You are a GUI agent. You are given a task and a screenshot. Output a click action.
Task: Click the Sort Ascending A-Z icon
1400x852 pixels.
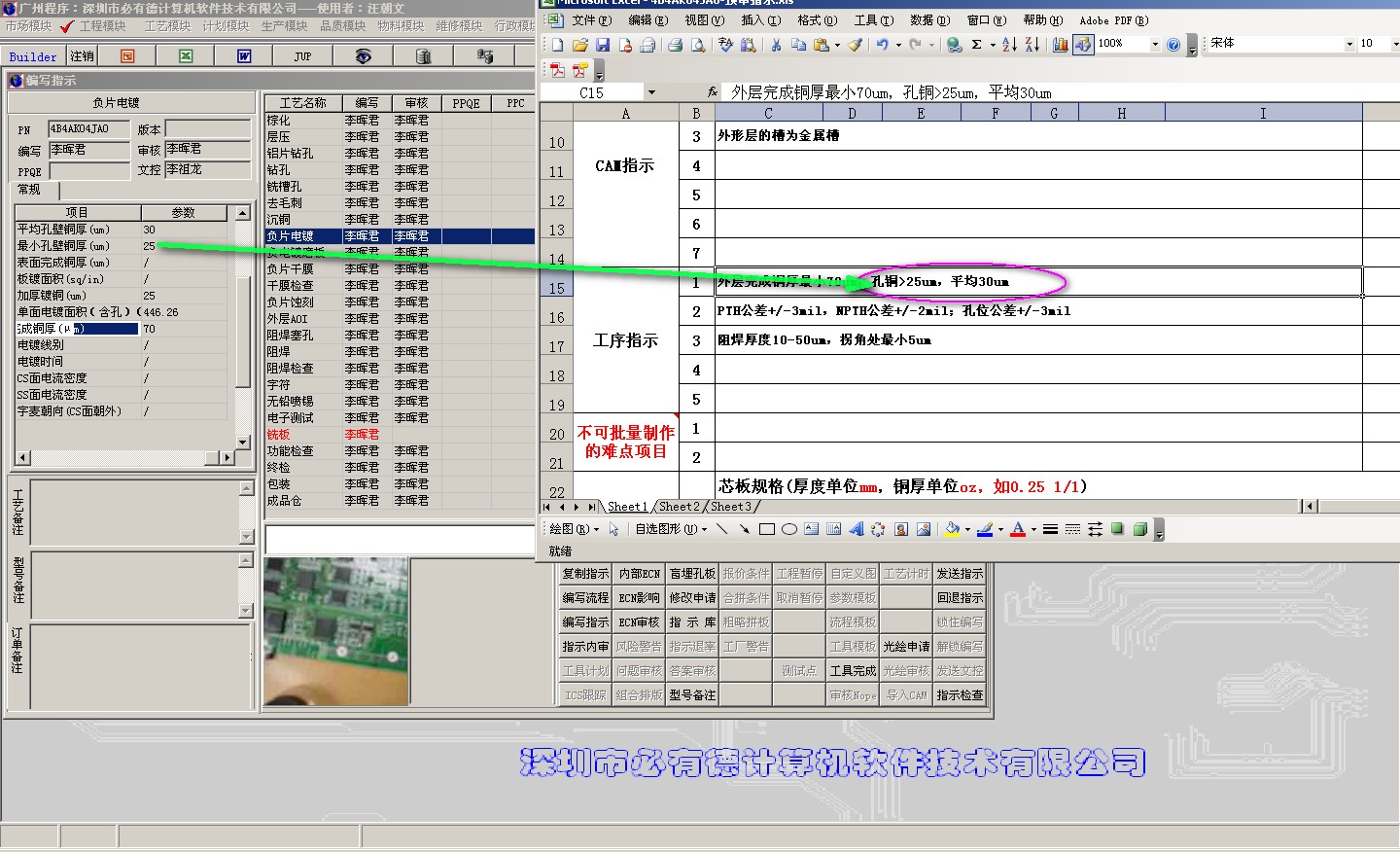[x=1009, y=44]
